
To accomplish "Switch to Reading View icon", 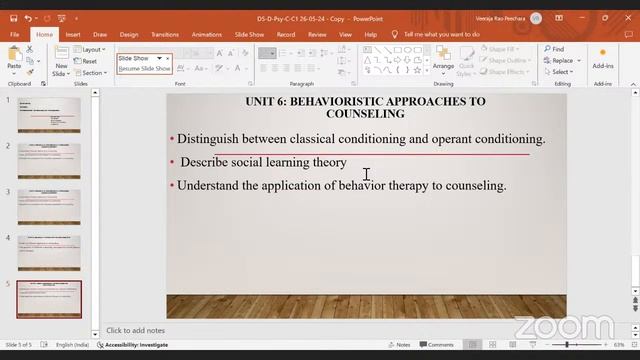I will [513, 345].
